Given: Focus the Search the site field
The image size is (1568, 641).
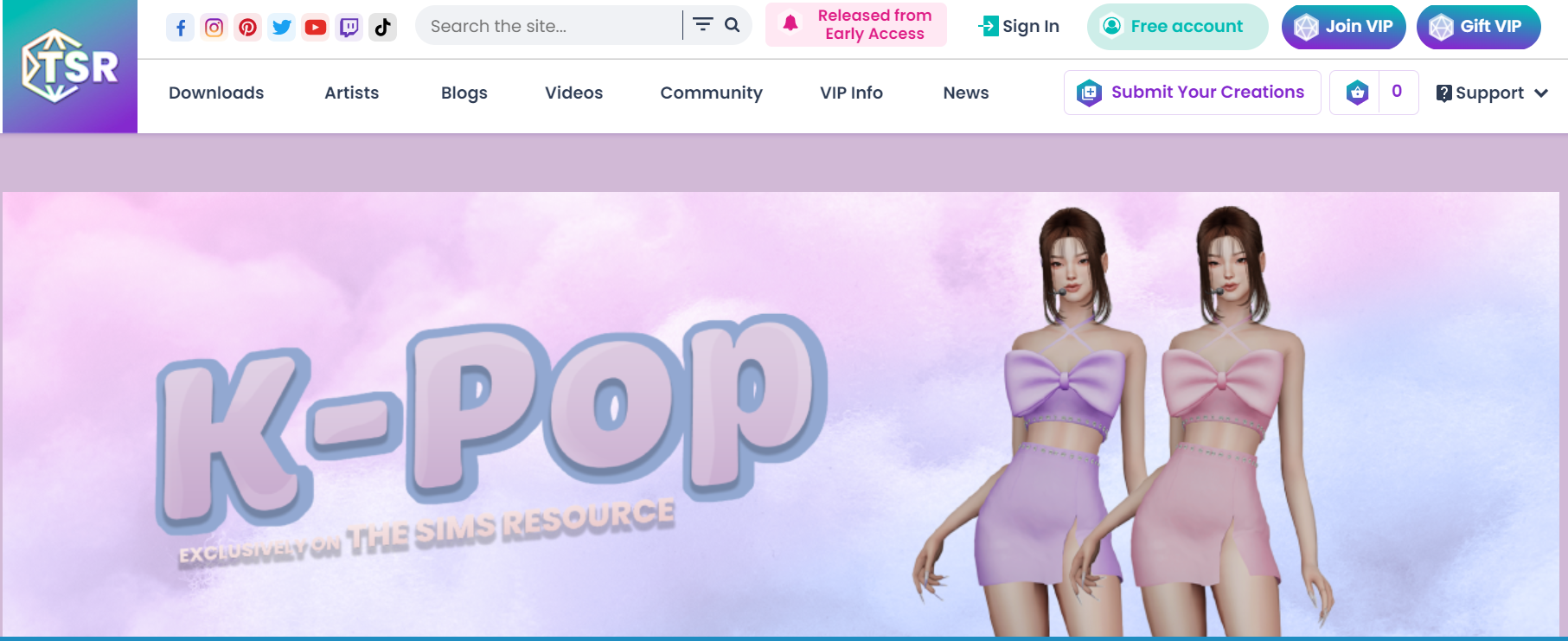Looking at the screenshot, I should coord(549,26).
